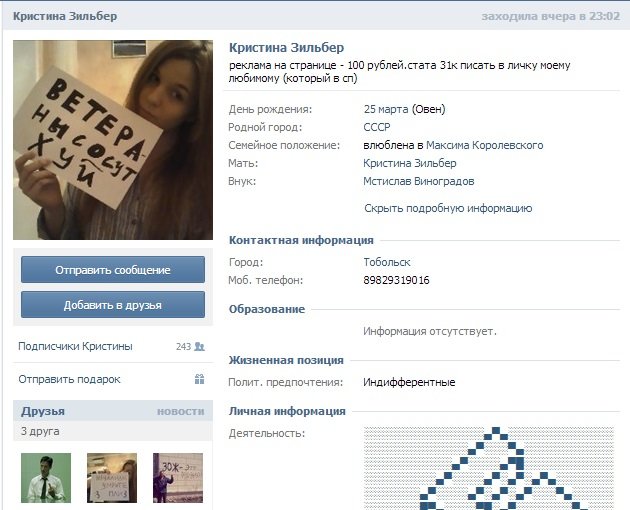Image resolution: width=630 pixels, height=510 pixels.
Task: Select the Отправить подарок item
Action: [x=113, y=379]
